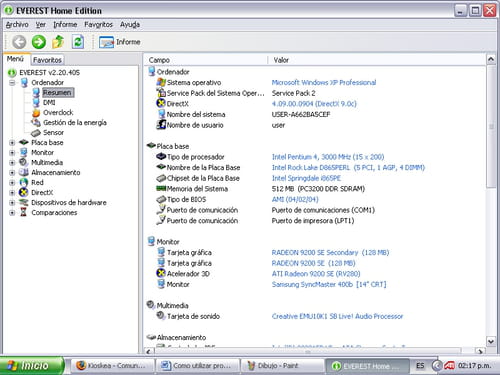Open Microsoft Windows XP Professional link
Viewport: 500px width, 375px height.
point(324,82)
